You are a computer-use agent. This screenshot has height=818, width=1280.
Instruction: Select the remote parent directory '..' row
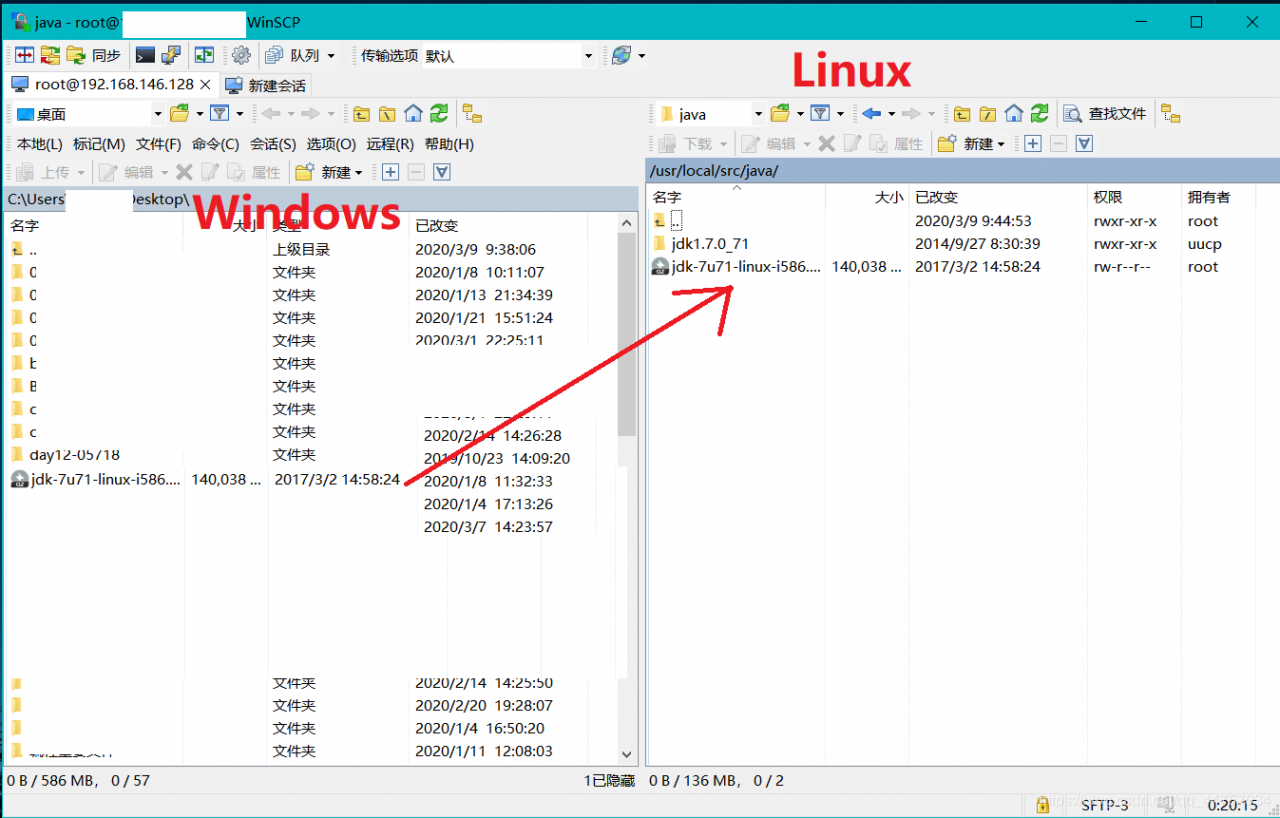(669, 221)
